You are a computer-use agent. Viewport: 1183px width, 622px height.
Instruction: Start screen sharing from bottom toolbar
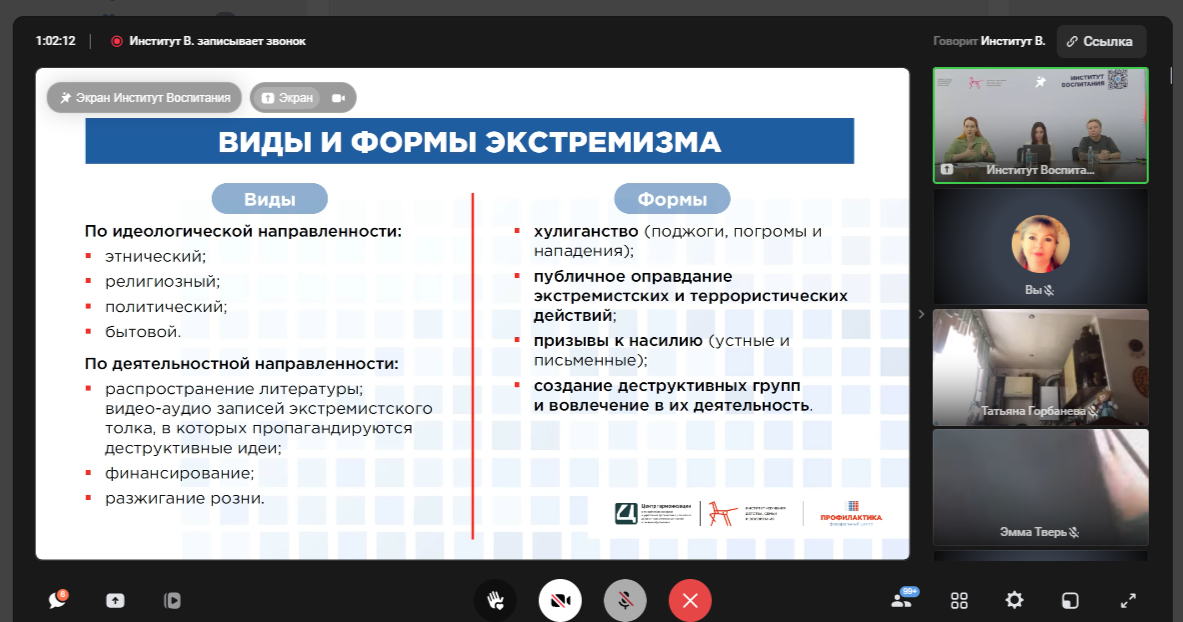(x=115, y=600)
